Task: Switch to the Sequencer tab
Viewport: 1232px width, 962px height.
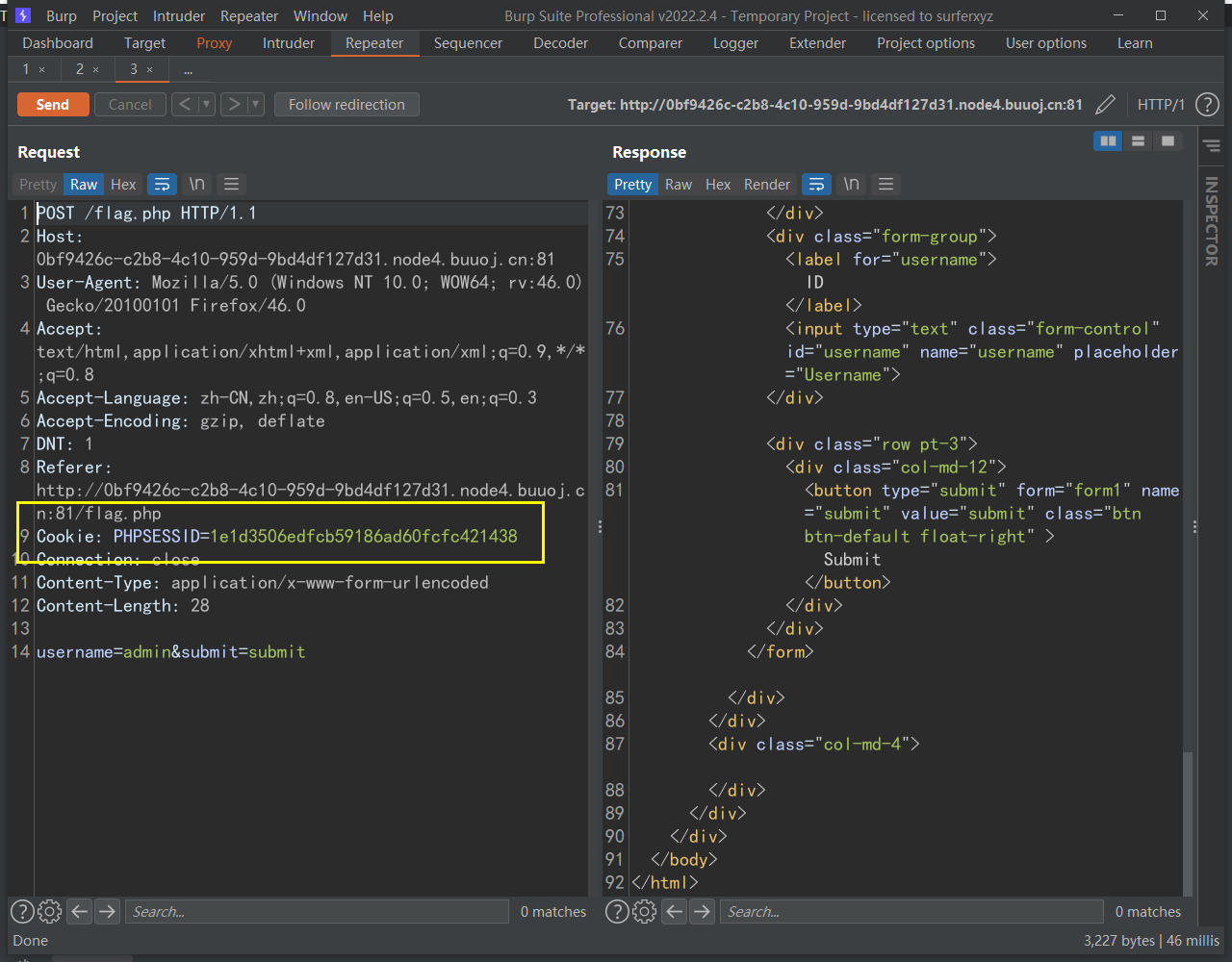Action: 468,43
